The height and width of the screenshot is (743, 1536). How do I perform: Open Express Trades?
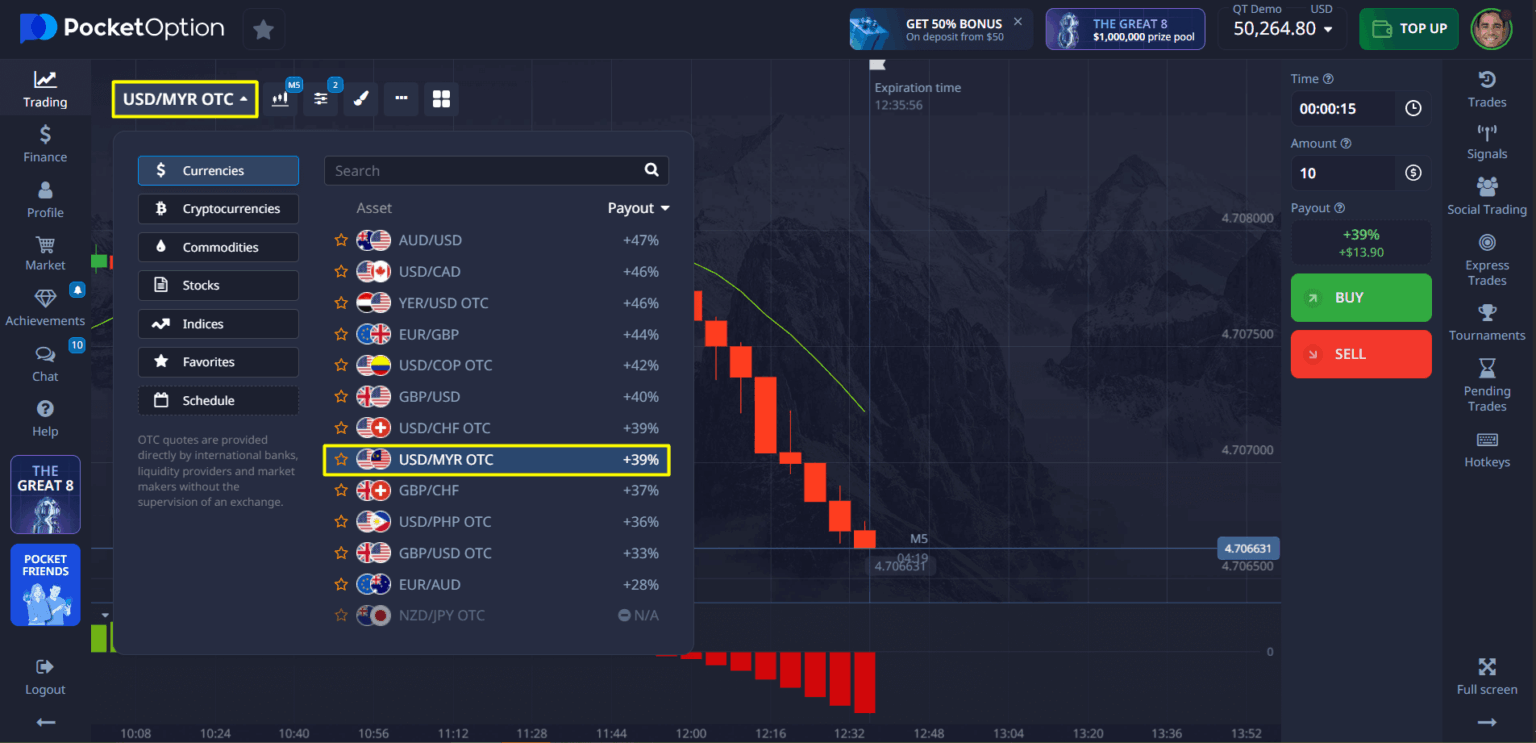tap(1487, 258)
